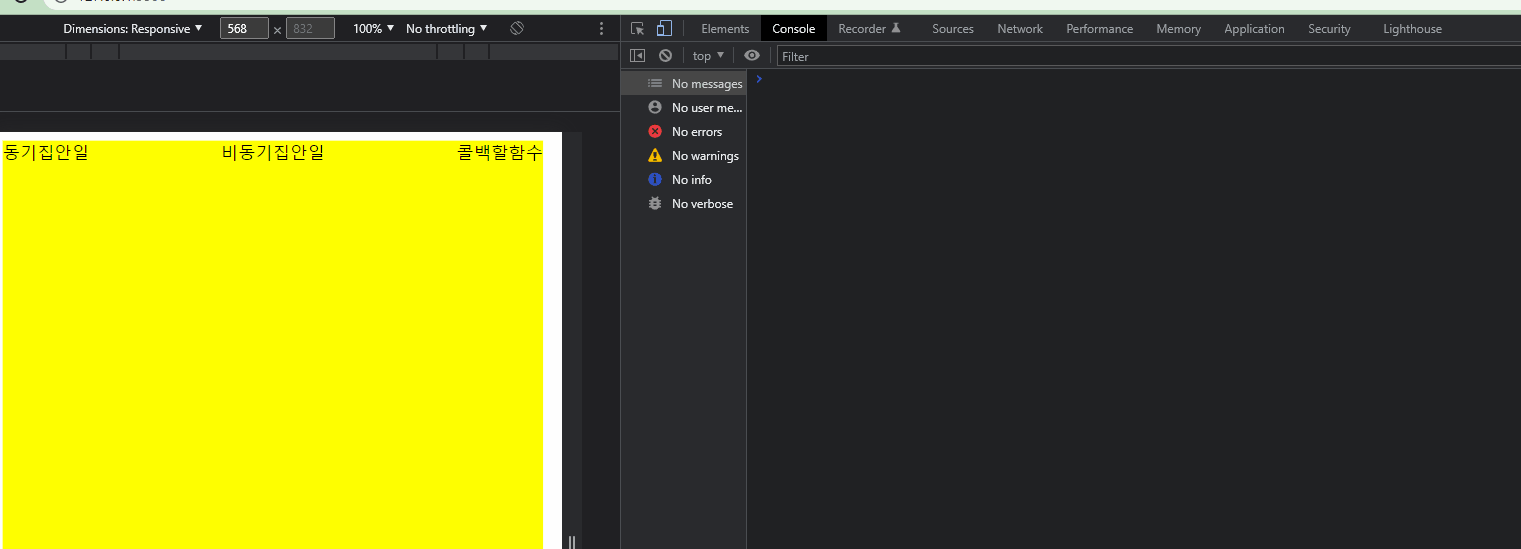Focus the console Filter input
The image size is (1521, 549).
click(1148, 56)
